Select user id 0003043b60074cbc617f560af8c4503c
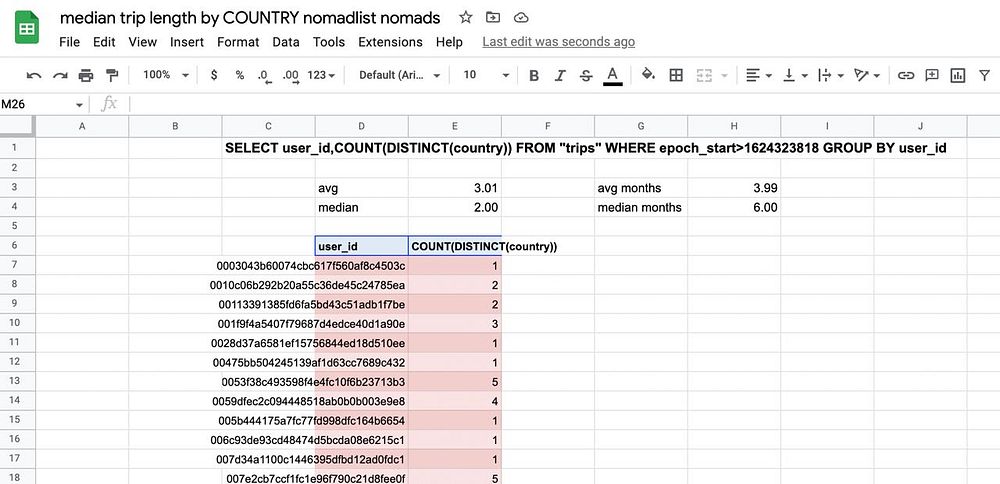The image size is (1000, 484). tap(311, 266)
